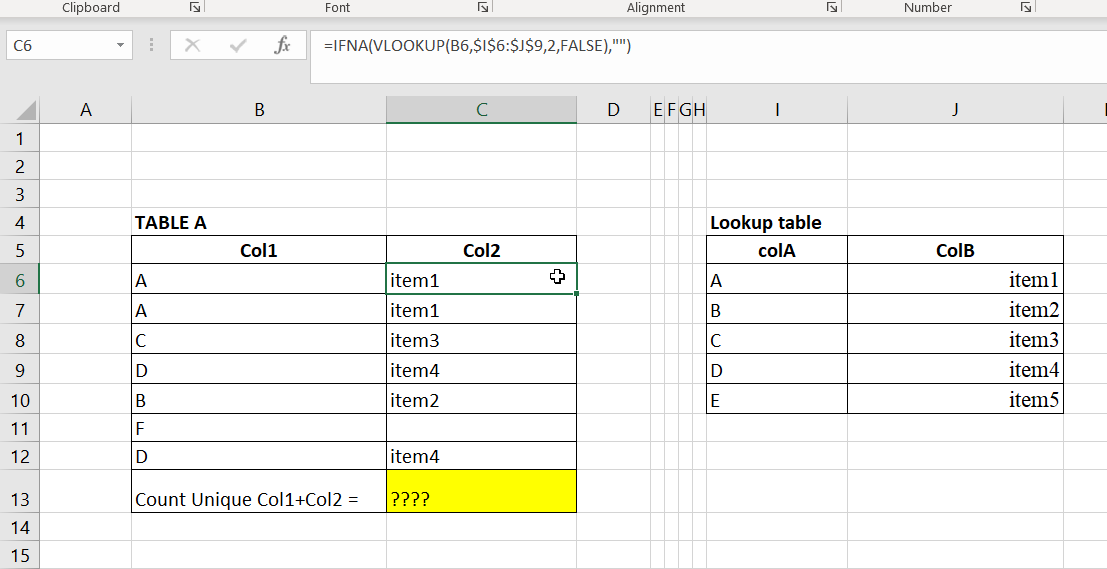The height and width of the screenshot is (569, 1107).
Task: Click the ColB header cell
Action: click(x=955, y=251)
